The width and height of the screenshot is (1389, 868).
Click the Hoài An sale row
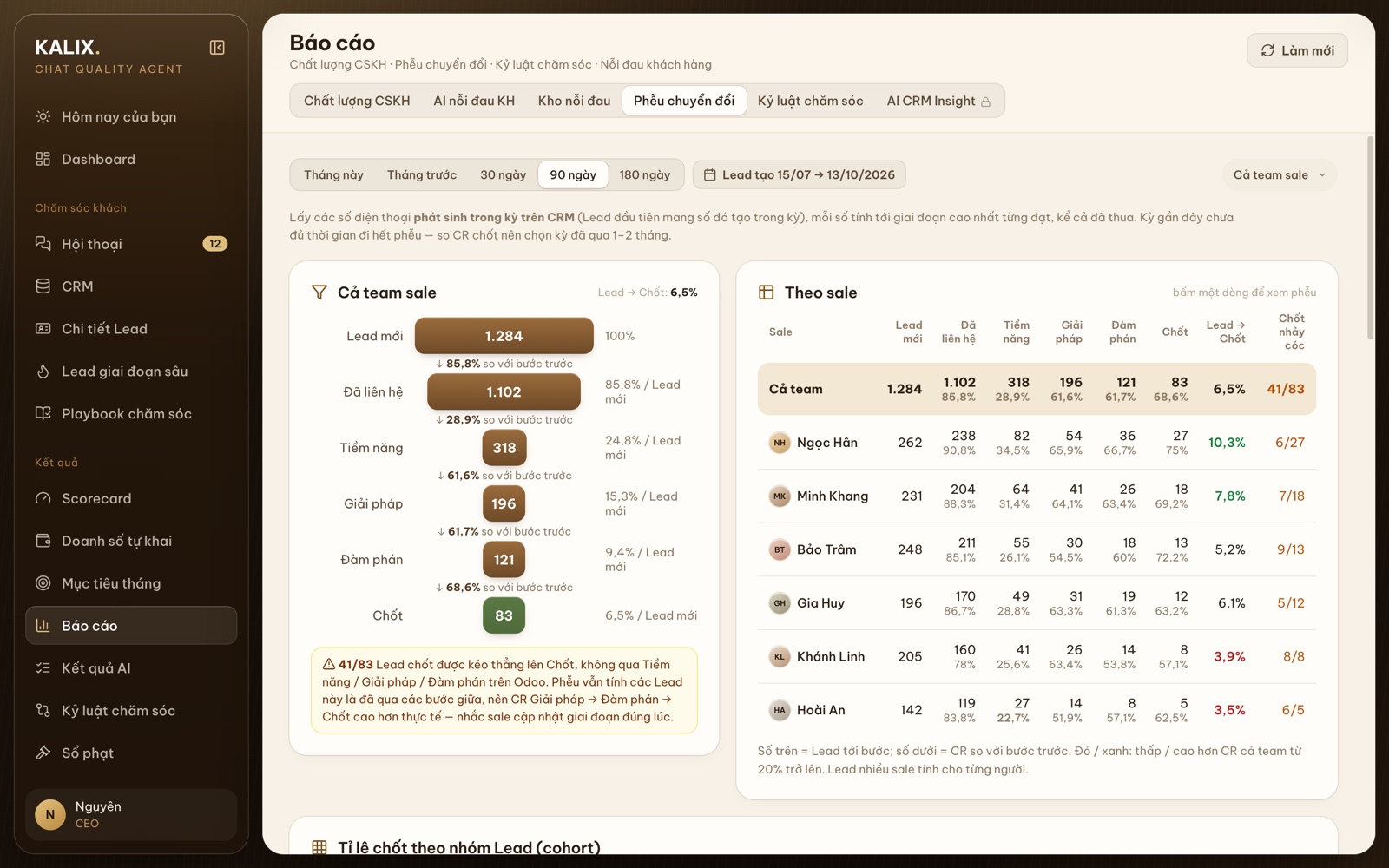1037,710
